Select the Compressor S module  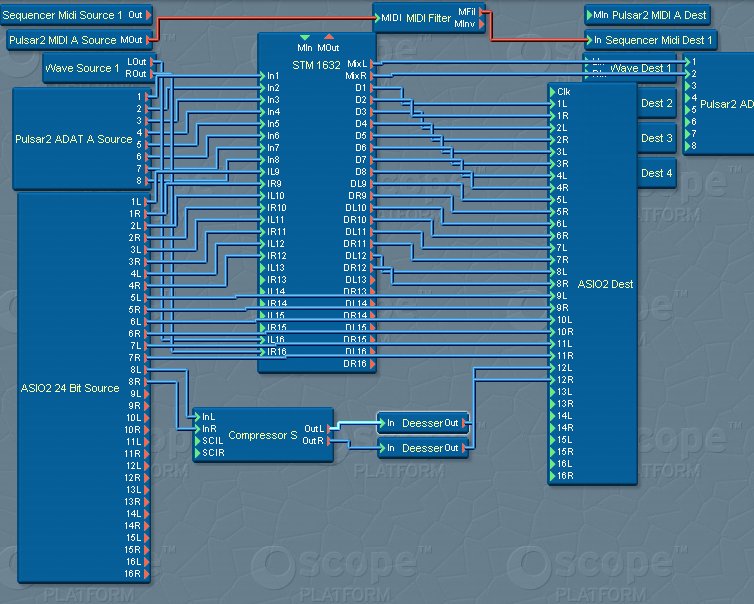(x=263, y=435)
